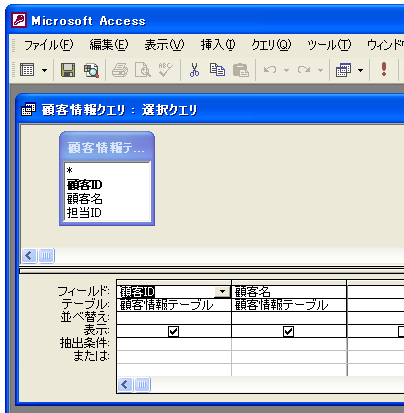Open the View button dropdown arrow
This screenshot has height=413, width=404.
(x=44, y=70)
